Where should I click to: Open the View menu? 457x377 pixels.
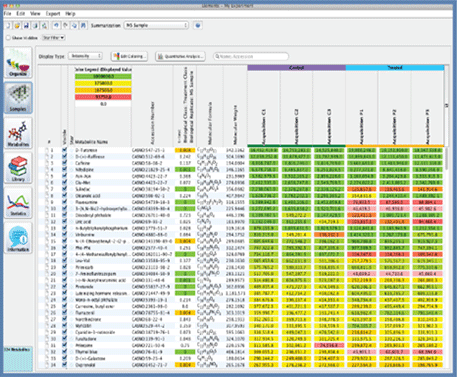[x=35, y=14]
